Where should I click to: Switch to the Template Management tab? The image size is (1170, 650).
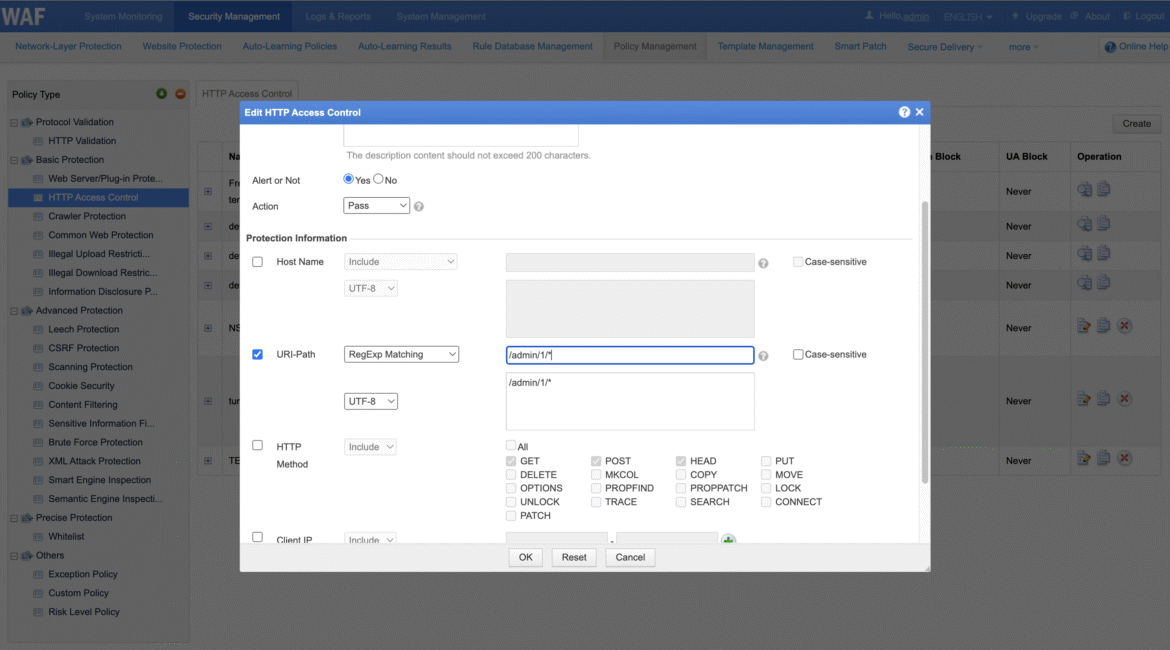tap(765, 46)
